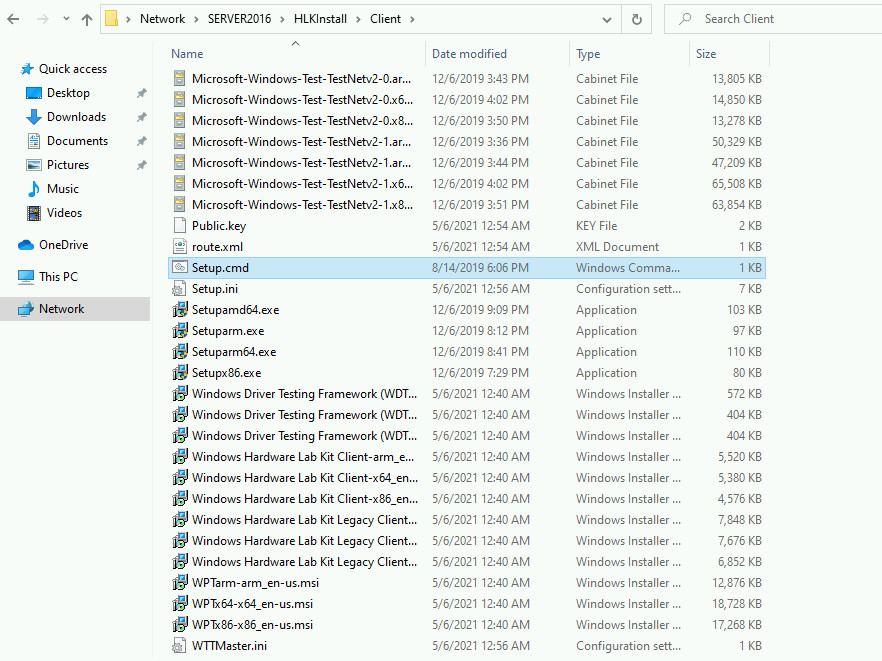Click the Desktop pin icon
The height and width of the screenshot is (661, 882).
[x=142, y=93]
